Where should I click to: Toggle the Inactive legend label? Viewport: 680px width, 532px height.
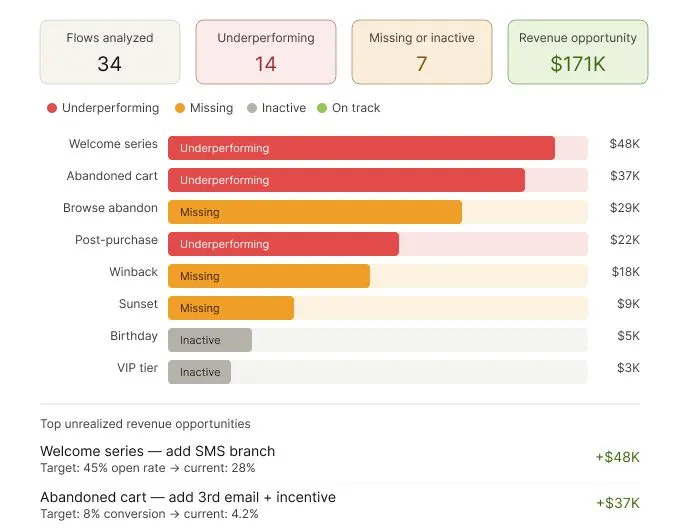click(284, 108)
